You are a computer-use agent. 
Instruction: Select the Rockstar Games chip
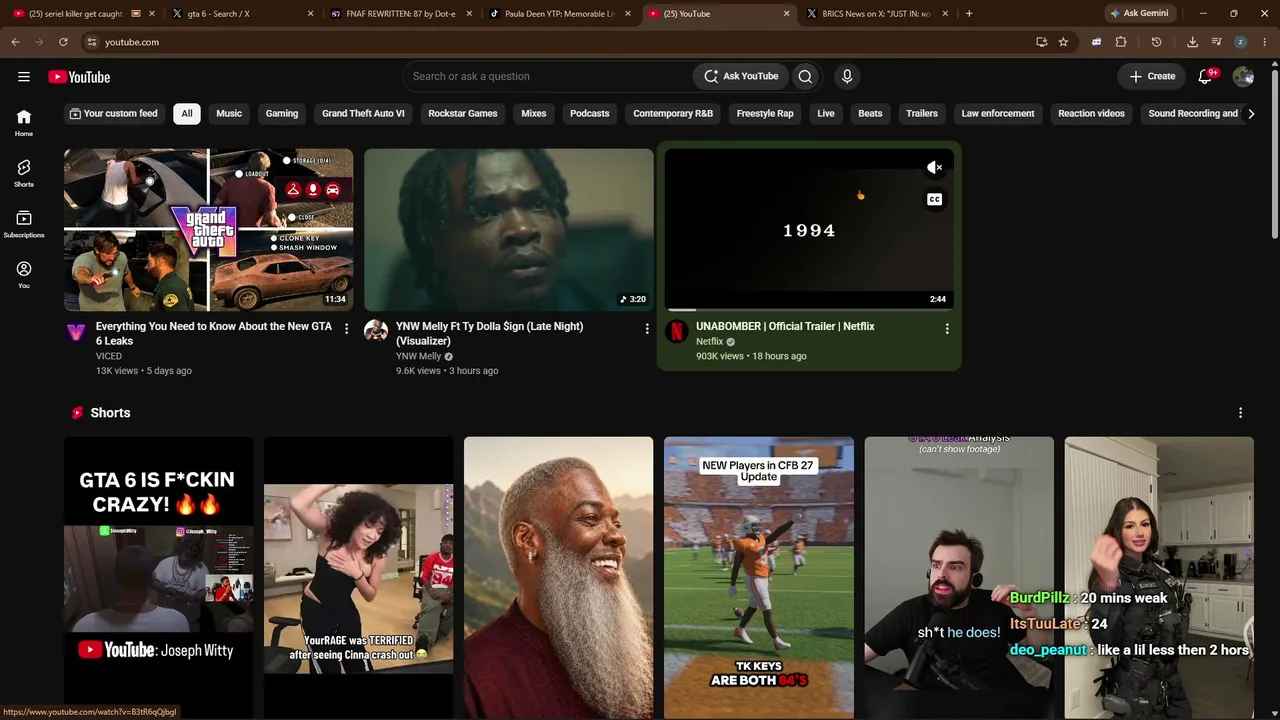[463, 113]
